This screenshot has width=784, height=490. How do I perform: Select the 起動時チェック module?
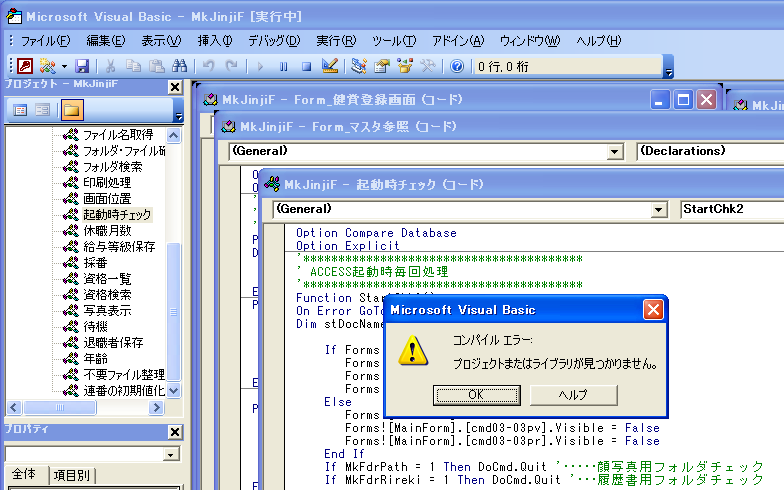[117, 214]
